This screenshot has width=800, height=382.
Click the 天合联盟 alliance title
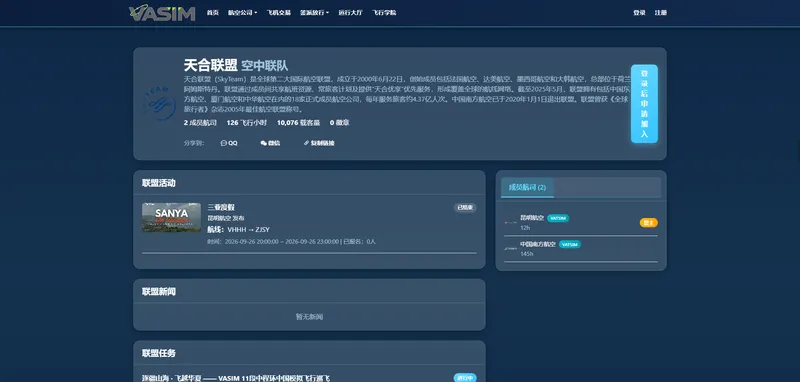coord(211,65)
